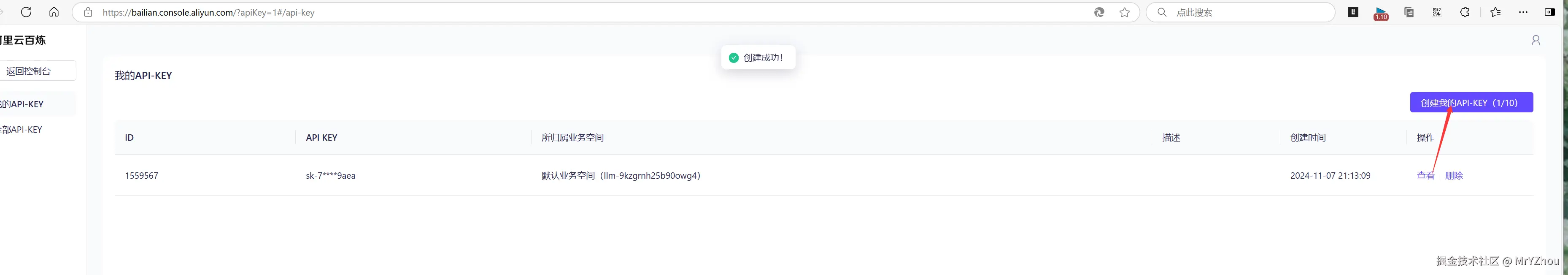Click the masked key sk-7****9aea
Screen dimensions: 1568x275
331,176
